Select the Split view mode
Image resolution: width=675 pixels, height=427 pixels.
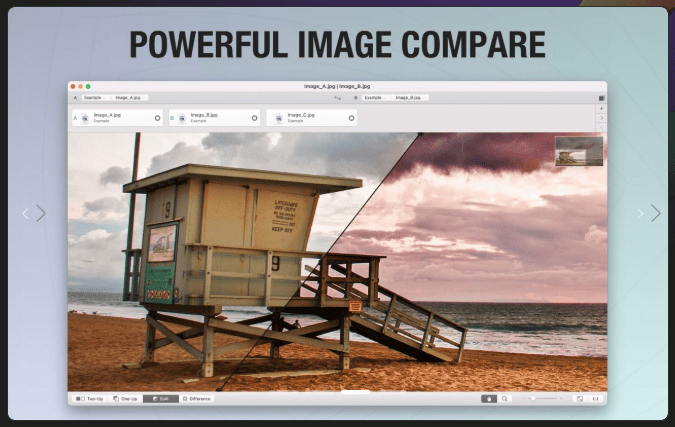pyautogui.click(x=161, y=399)
